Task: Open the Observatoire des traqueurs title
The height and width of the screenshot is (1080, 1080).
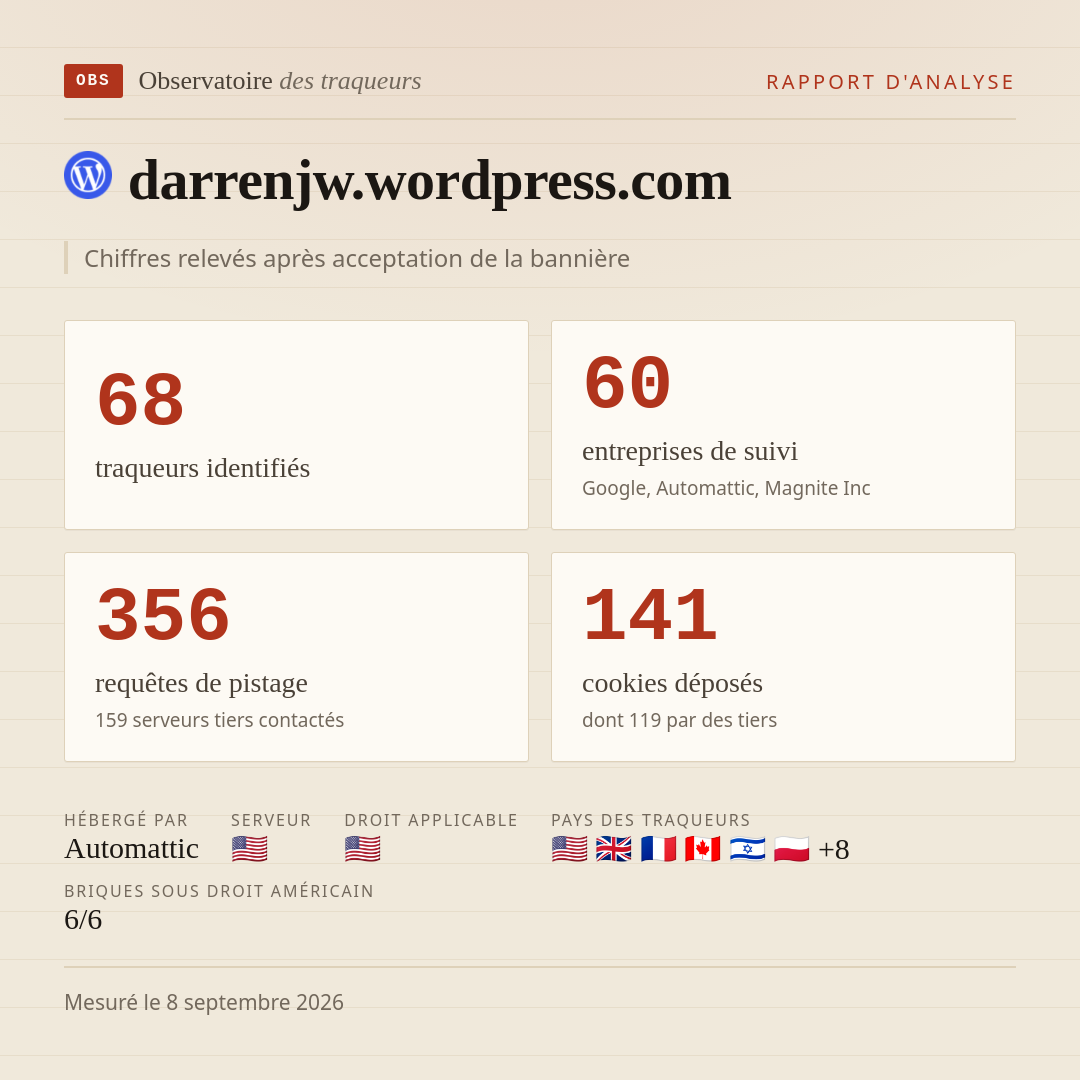Action: (280, 81)
